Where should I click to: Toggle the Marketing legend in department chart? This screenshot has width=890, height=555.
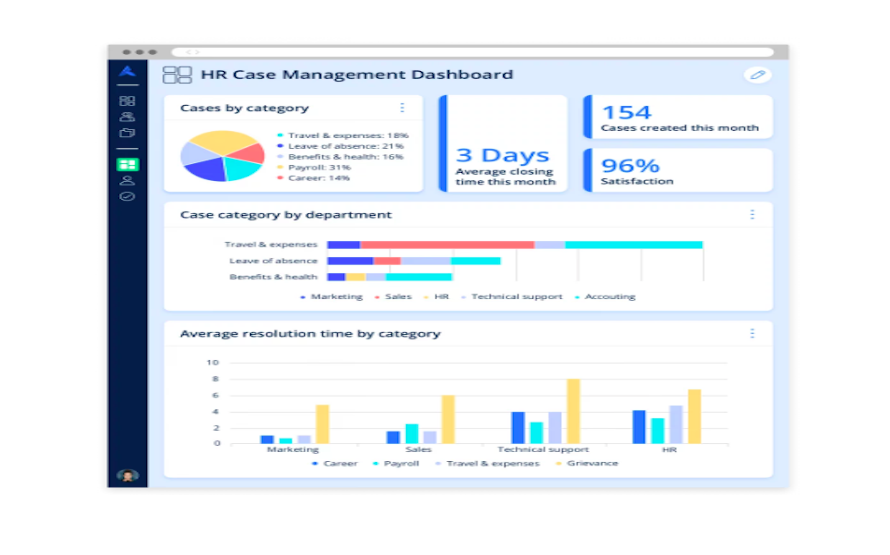(x=331, y=297)
